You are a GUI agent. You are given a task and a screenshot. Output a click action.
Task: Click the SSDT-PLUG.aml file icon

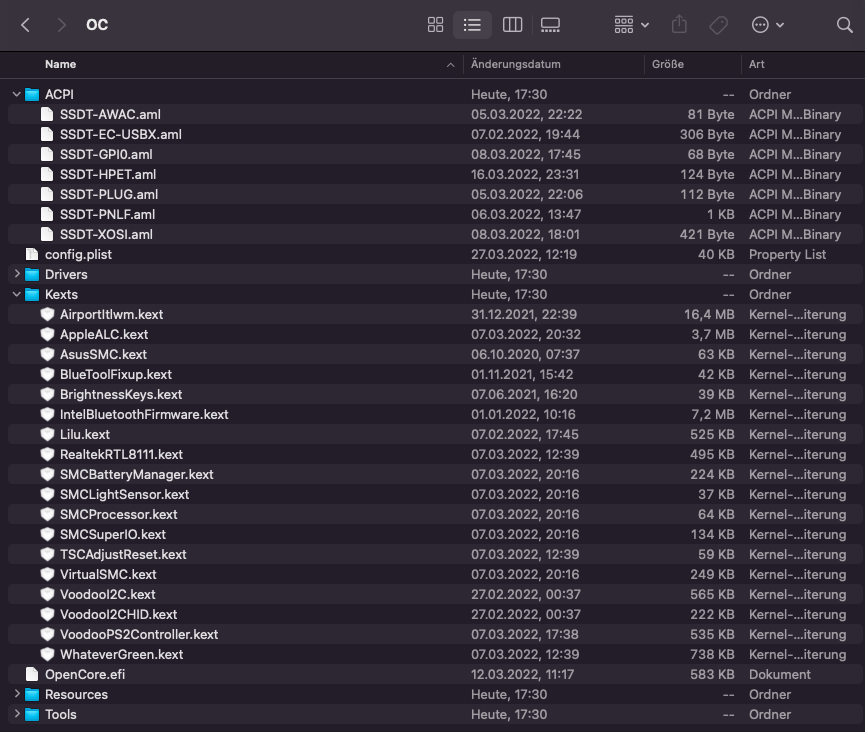click(x=47, y=194)
